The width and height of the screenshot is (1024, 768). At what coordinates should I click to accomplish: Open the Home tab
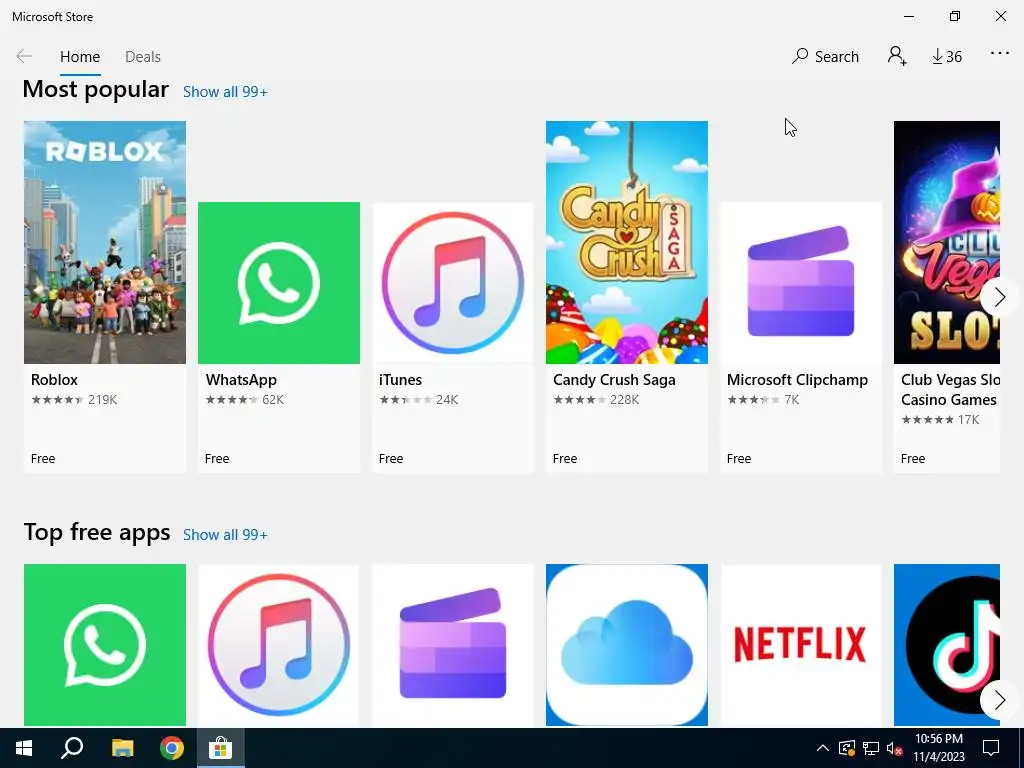pyautogui.click(x=80, y=57)
